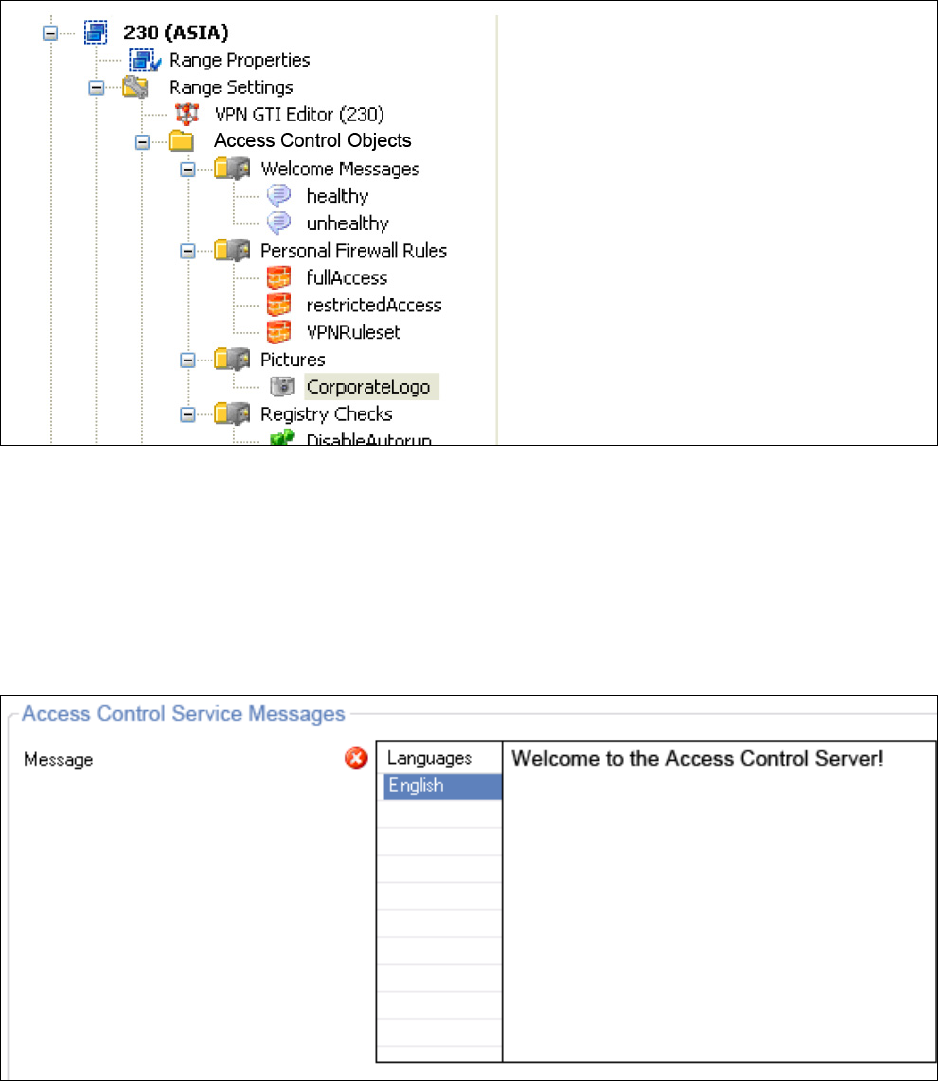Image resolution: width=938 pixels, height=1081 pixels.
Task: Collapse the Welcome Messages node
Action: coord(188,169)
